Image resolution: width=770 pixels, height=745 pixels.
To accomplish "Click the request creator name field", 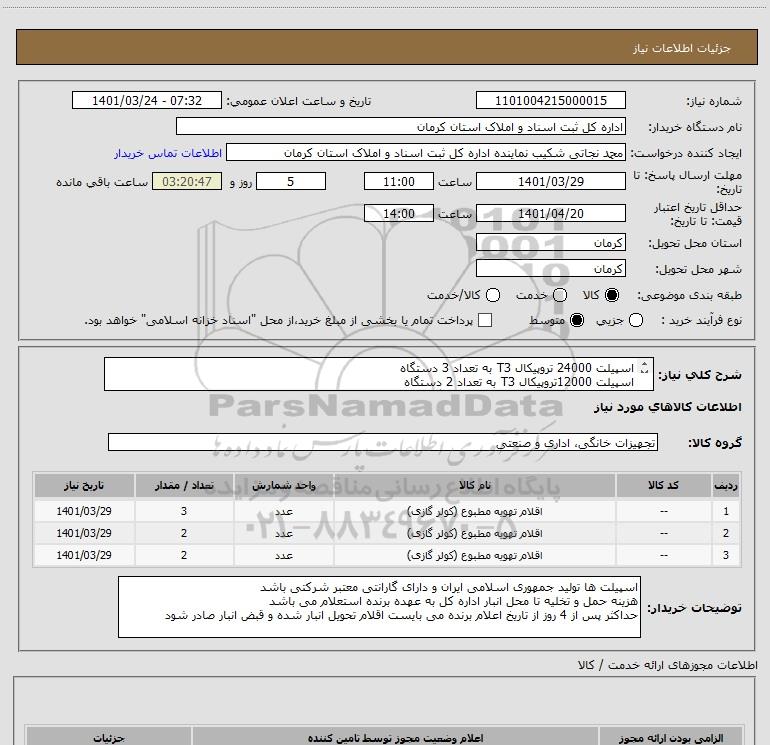I will (426, 153).
